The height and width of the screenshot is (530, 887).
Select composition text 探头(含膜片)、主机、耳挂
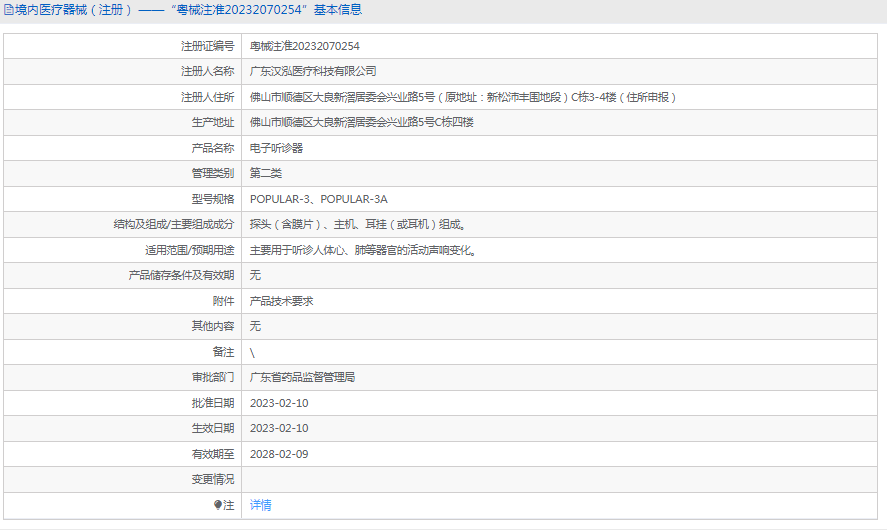(358, 225)
